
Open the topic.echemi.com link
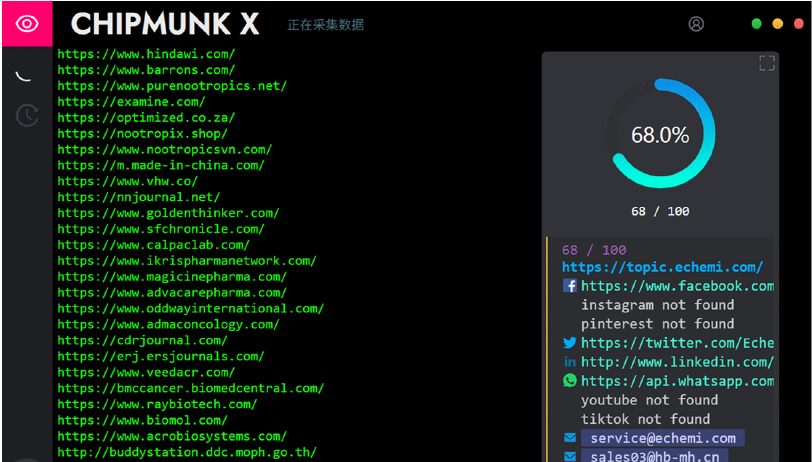click(x=662, y=267)
